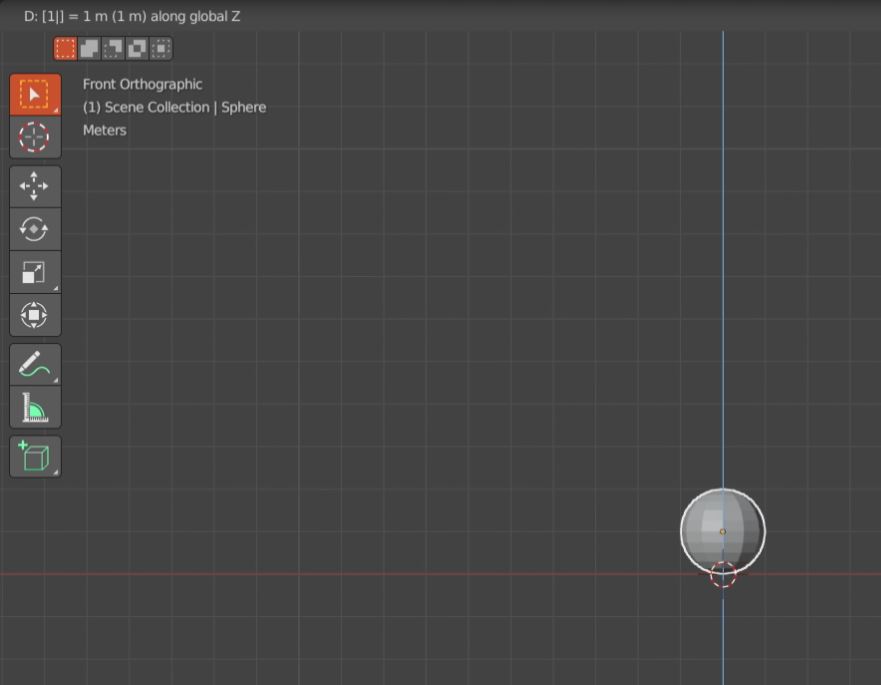881x685 pixels.
Task: Select the Tweak/Select Box tool
Action: point(34,93)
